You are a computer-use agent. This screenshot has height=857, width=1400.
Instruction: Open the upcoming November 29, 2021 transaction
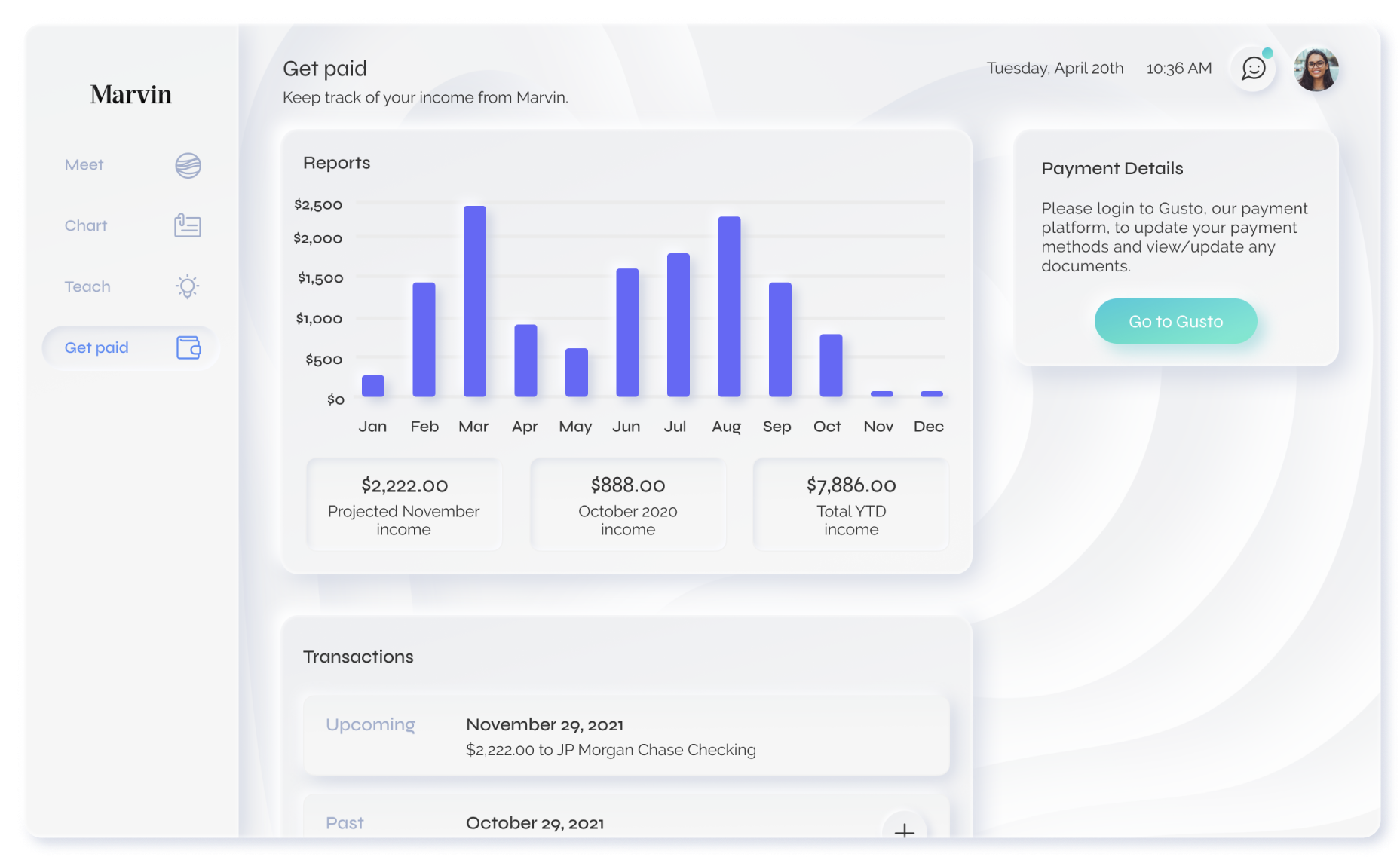pos(626,736)
